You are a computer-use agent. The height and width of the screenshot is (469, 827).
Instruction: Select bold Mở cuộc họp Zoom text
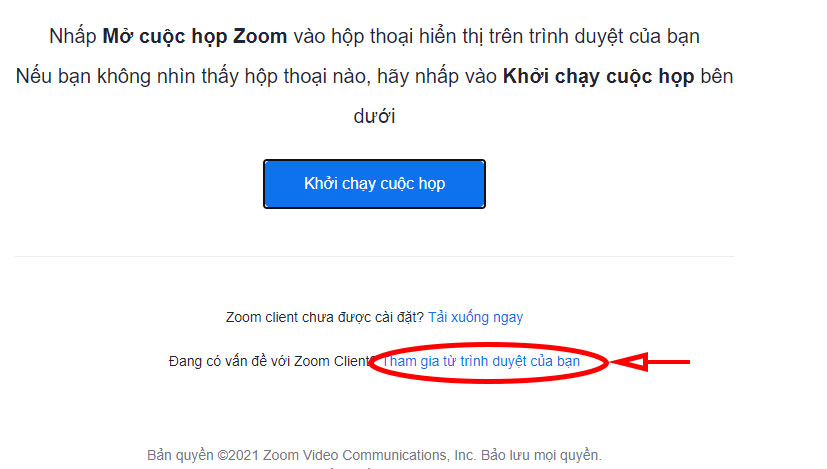click(195, 36)
